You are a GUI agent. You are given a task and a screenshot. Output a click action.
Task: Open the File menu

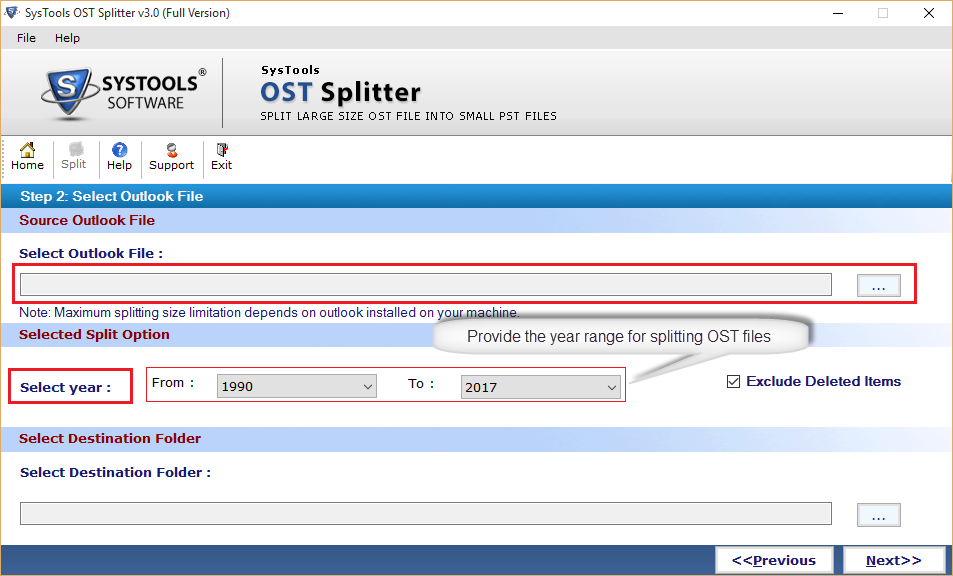[x=26, y=38]
